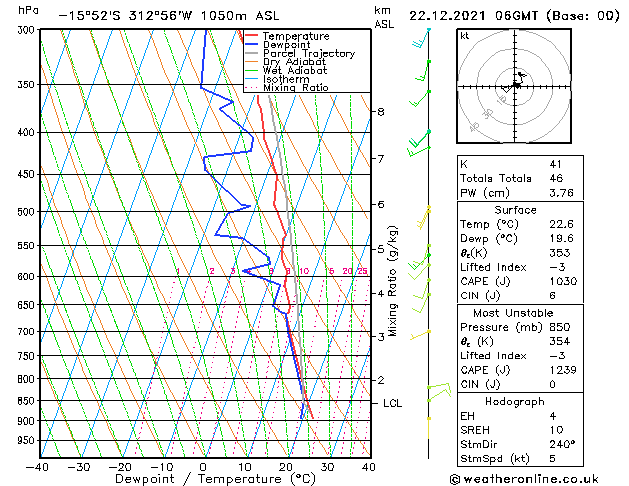Click the 'Mixing Ratio (g/kg)' vertical label
The image size is (629, 486).
coord(393,281)
